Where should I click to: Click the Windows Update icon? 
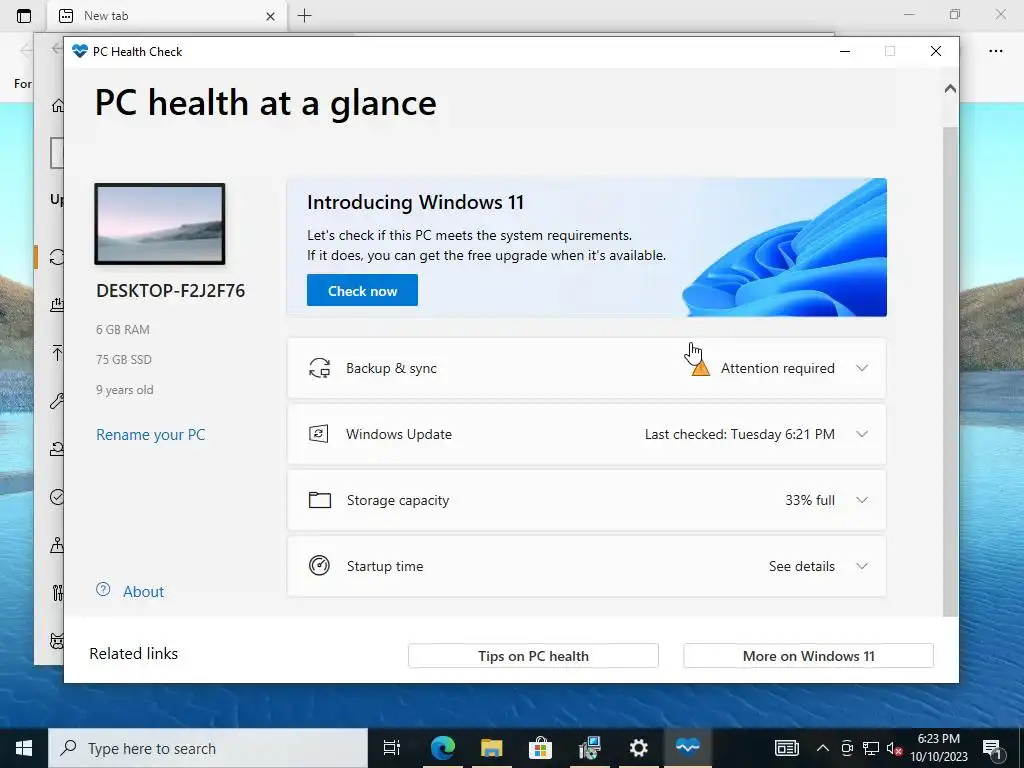coord(319,434)
